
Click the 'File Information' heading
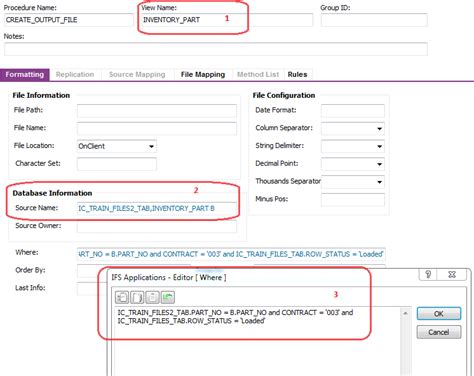(41, 95)
